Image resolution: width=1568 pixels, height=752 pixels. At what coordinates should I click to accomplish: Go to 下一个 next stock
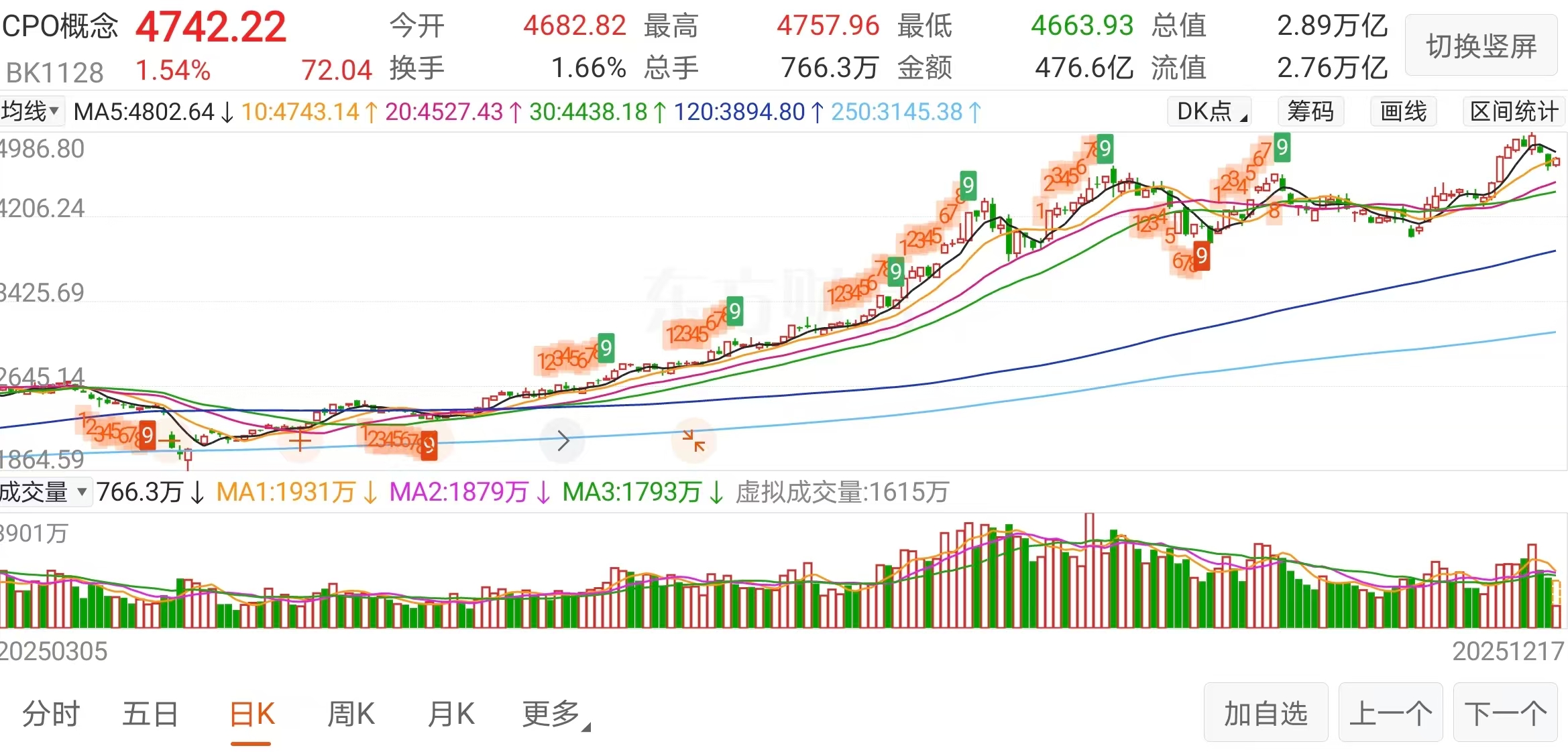click(x=1506, y=713)
